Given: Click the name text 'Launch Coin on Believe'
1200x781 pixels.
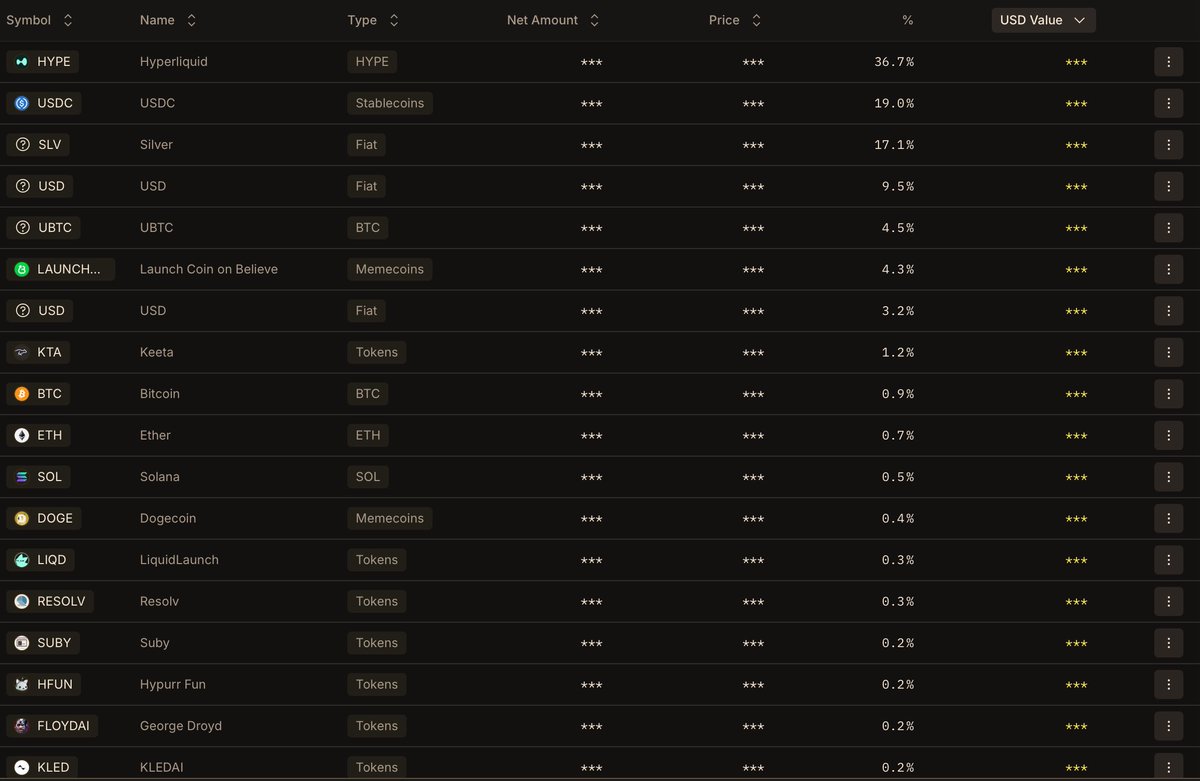Looking at the screenshot, I should tap(209, 269).
